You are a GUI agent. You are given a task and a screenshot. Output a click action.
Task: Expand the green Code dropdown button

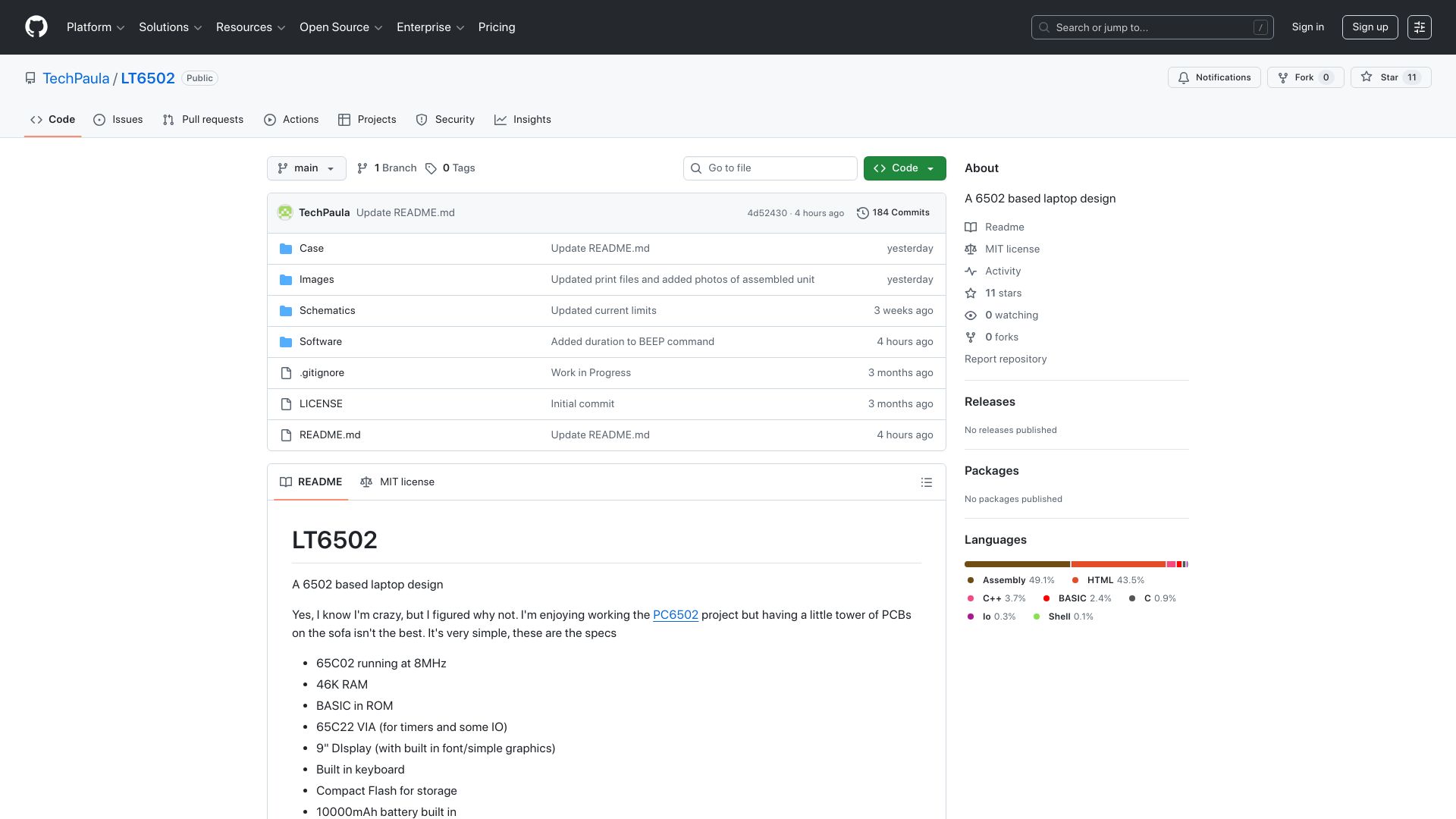(905, 168)
